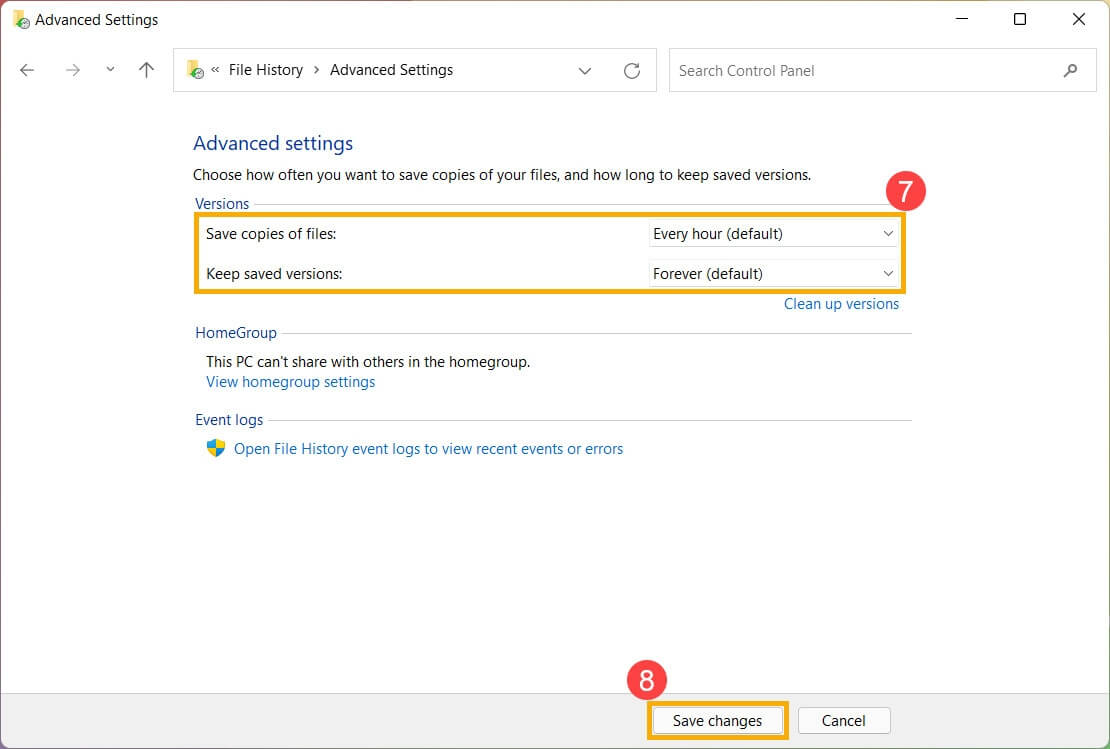Open the Save copies of files dropdown
The width and height of the screenshot is (1110, 749).
point(773,234)
